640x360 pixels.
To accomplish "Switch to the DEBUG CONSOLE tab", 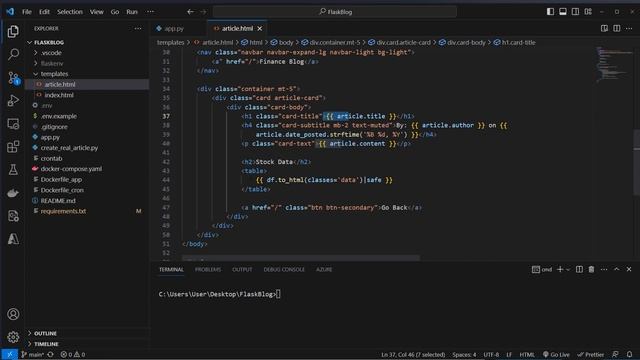I will (x=284, y=269).
